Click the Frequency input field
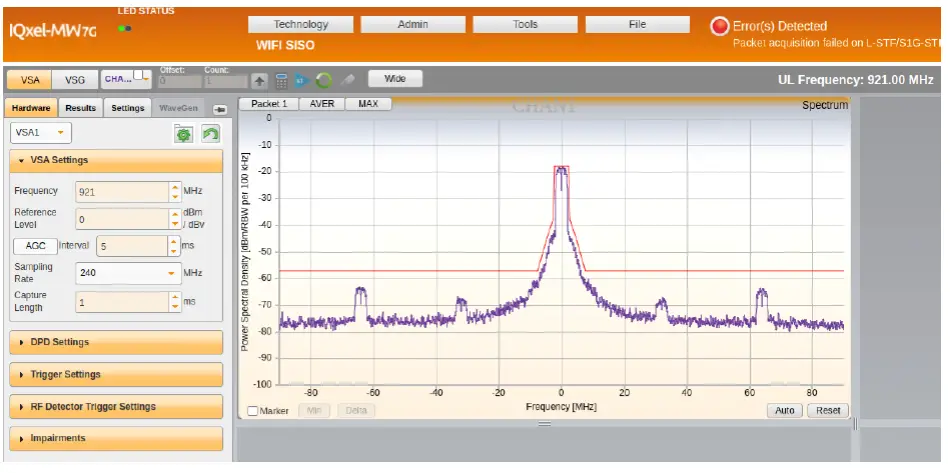Image resolution: width=950 pixels, height=473 pixels. (122, 192)
